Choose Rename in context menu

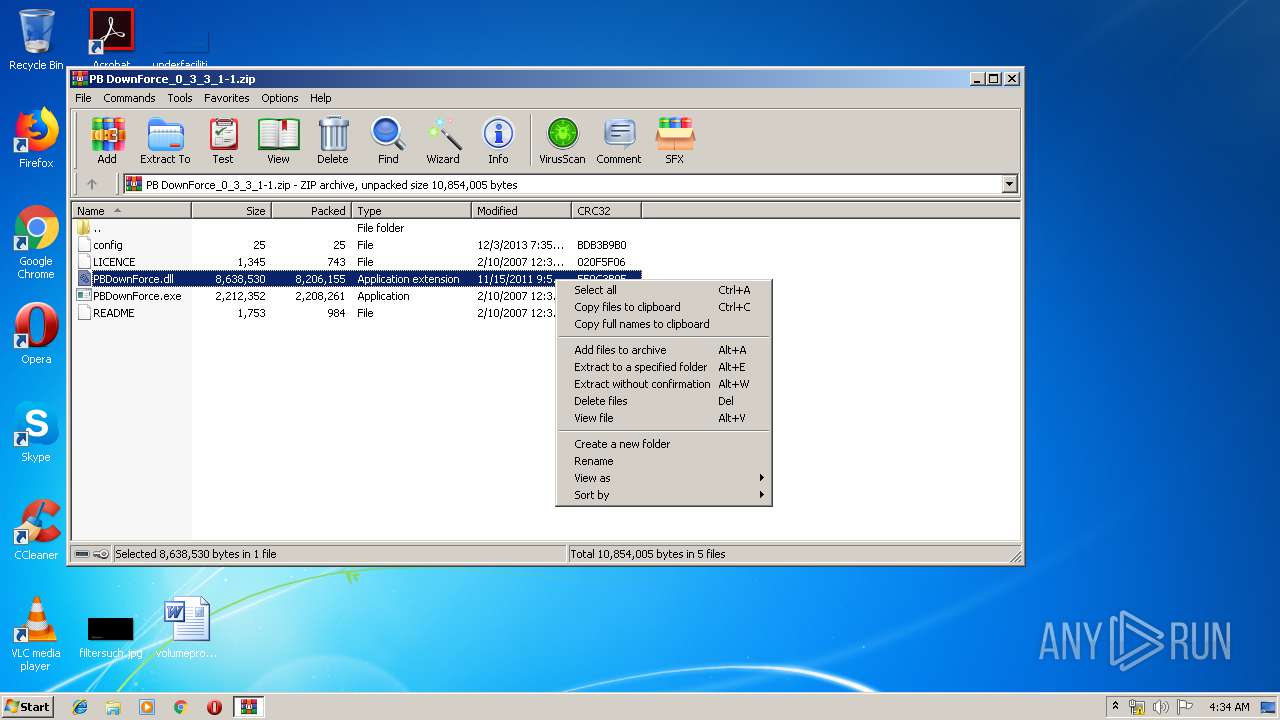[x=664, y=461]
